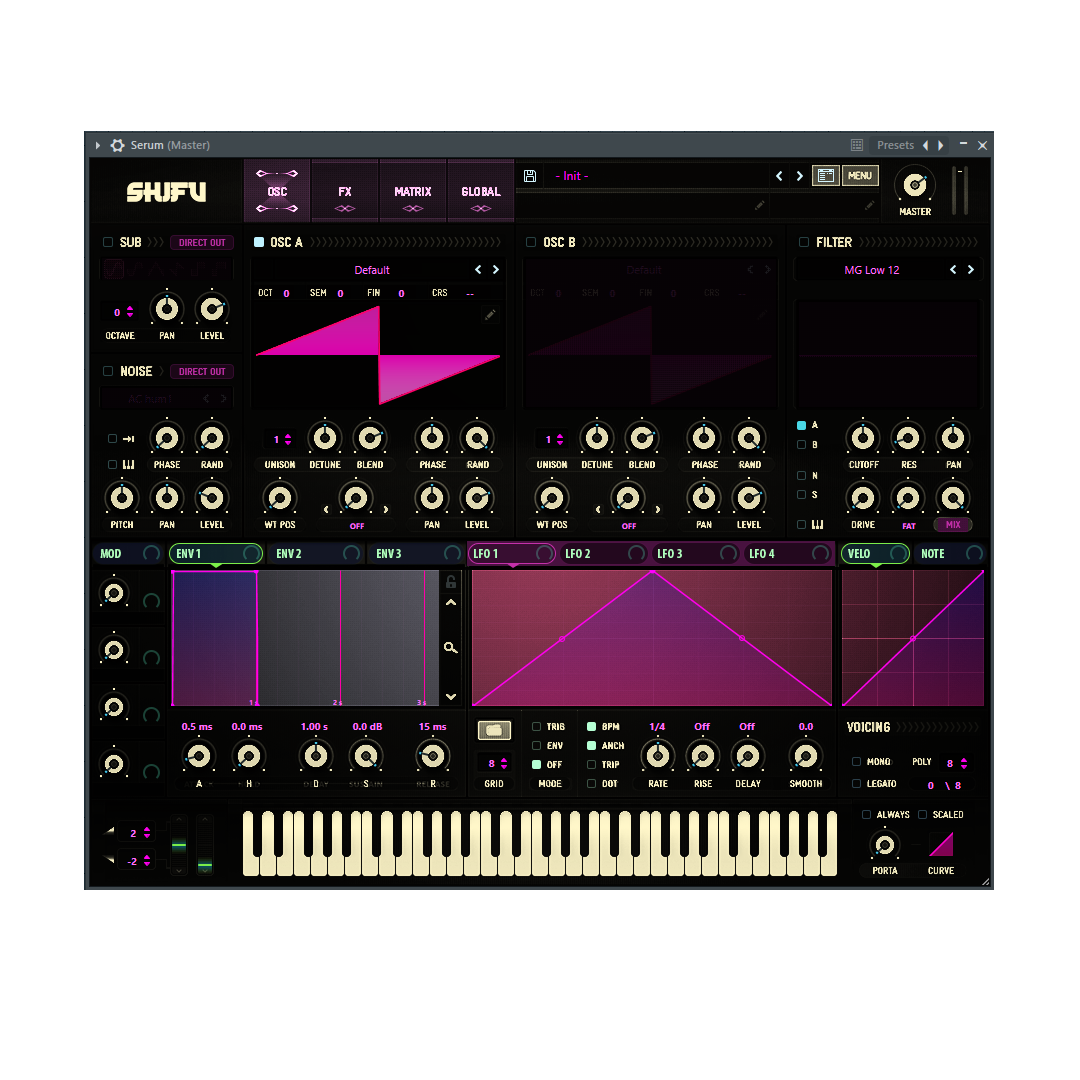The height and width of the screenshot is (1080, 1080).
Task: Open the preset browser icon beside MENU
Action: [x=826, y=175]
